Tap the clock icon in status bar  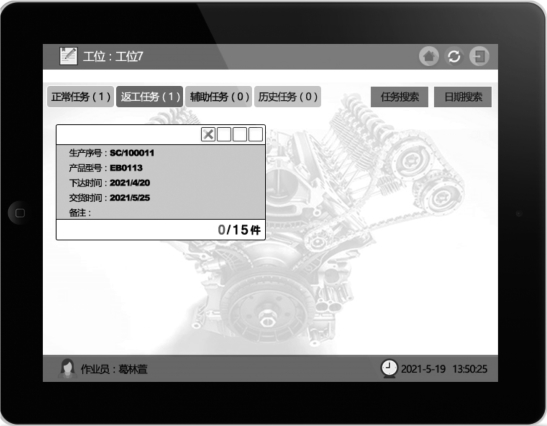pyautogui.click(x=389, y=368)
